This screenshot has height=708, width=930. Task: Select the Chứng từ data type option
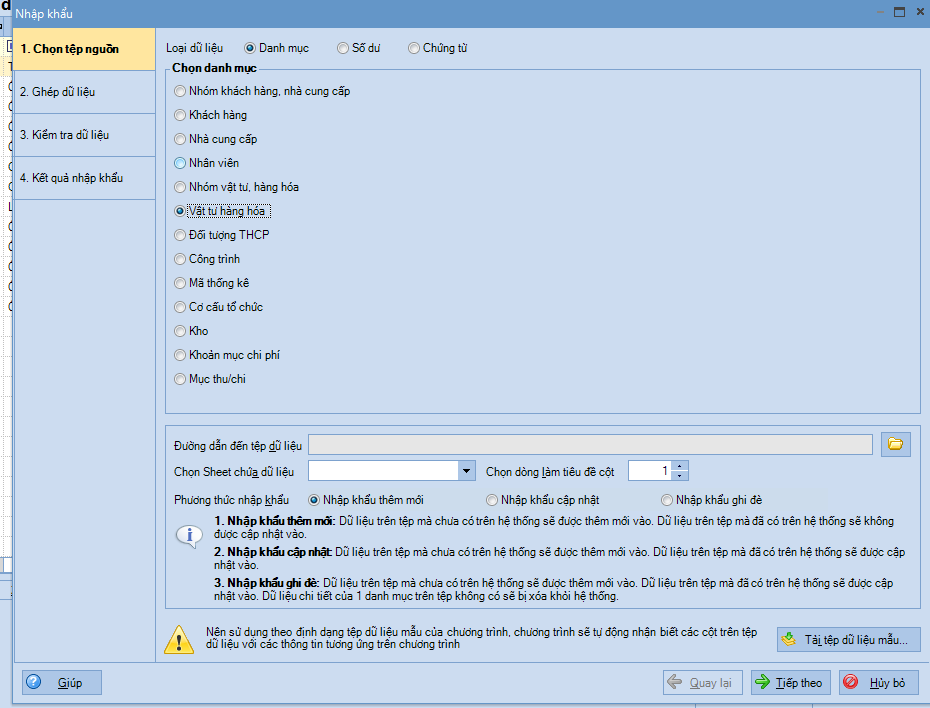click(x=414, y=48)
